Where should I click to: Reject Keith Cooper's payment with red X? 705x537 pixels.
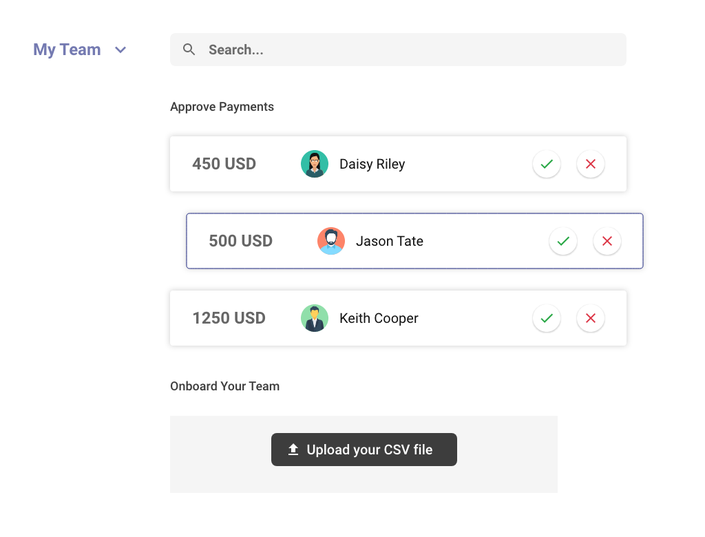pyautogui.click(x=590, y=318)
